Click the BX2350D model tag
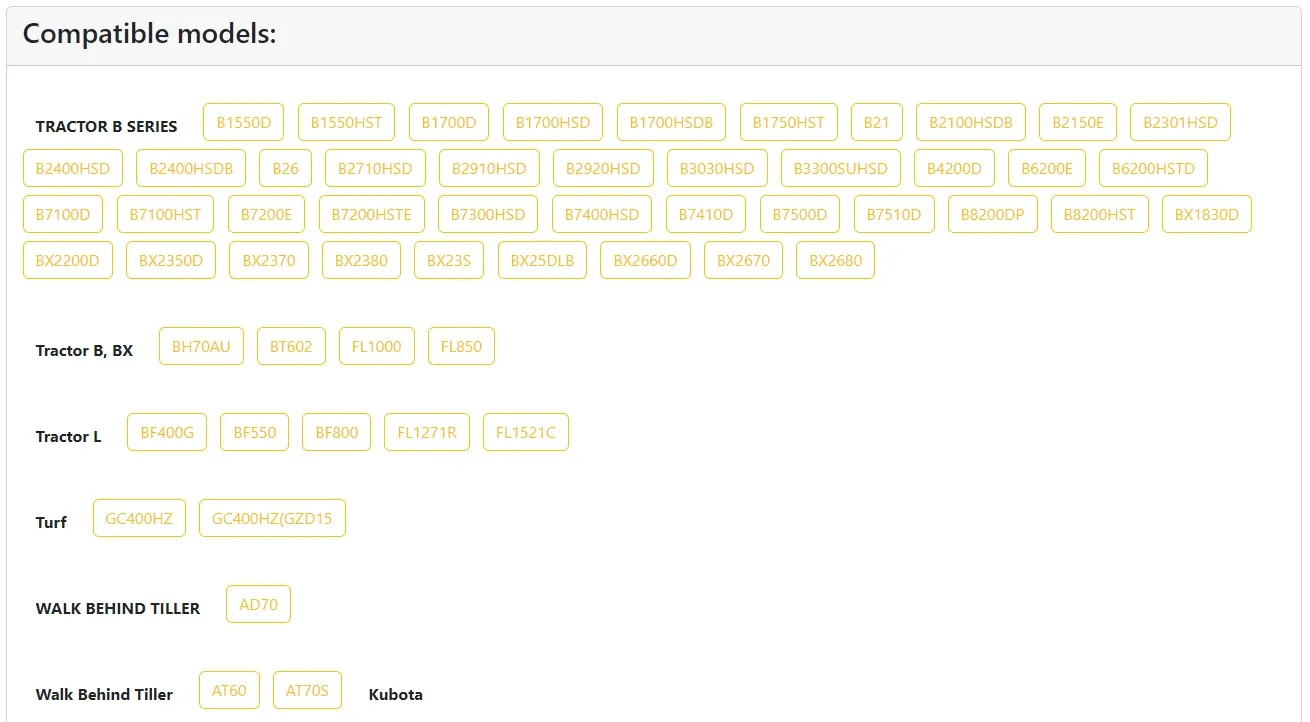 pos(171,260)
